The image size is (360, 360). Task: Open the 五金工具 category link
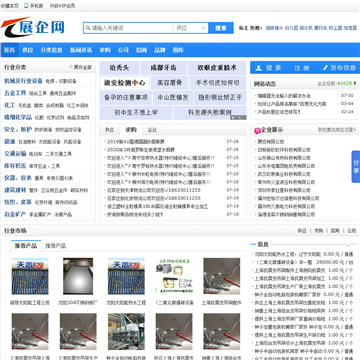[15, 93]
